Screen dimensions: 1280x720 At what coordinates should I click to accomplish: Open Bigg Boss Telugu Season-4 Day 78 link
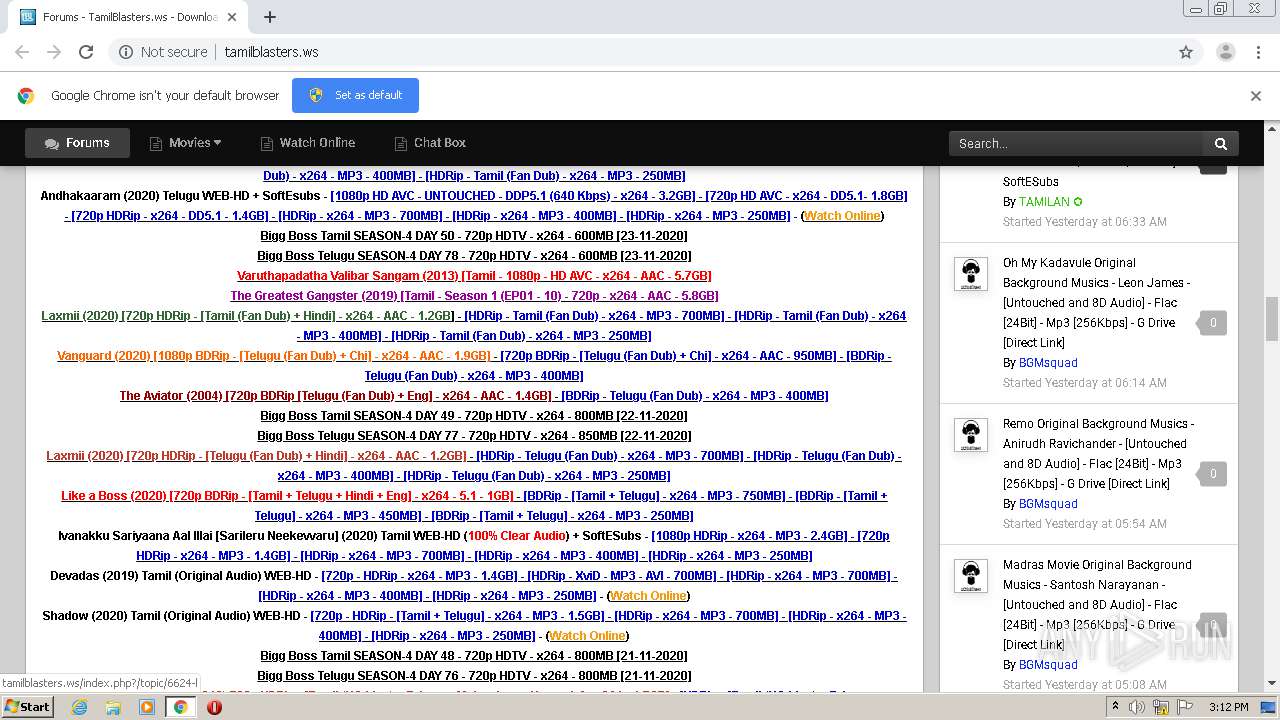tap(474, 256)
